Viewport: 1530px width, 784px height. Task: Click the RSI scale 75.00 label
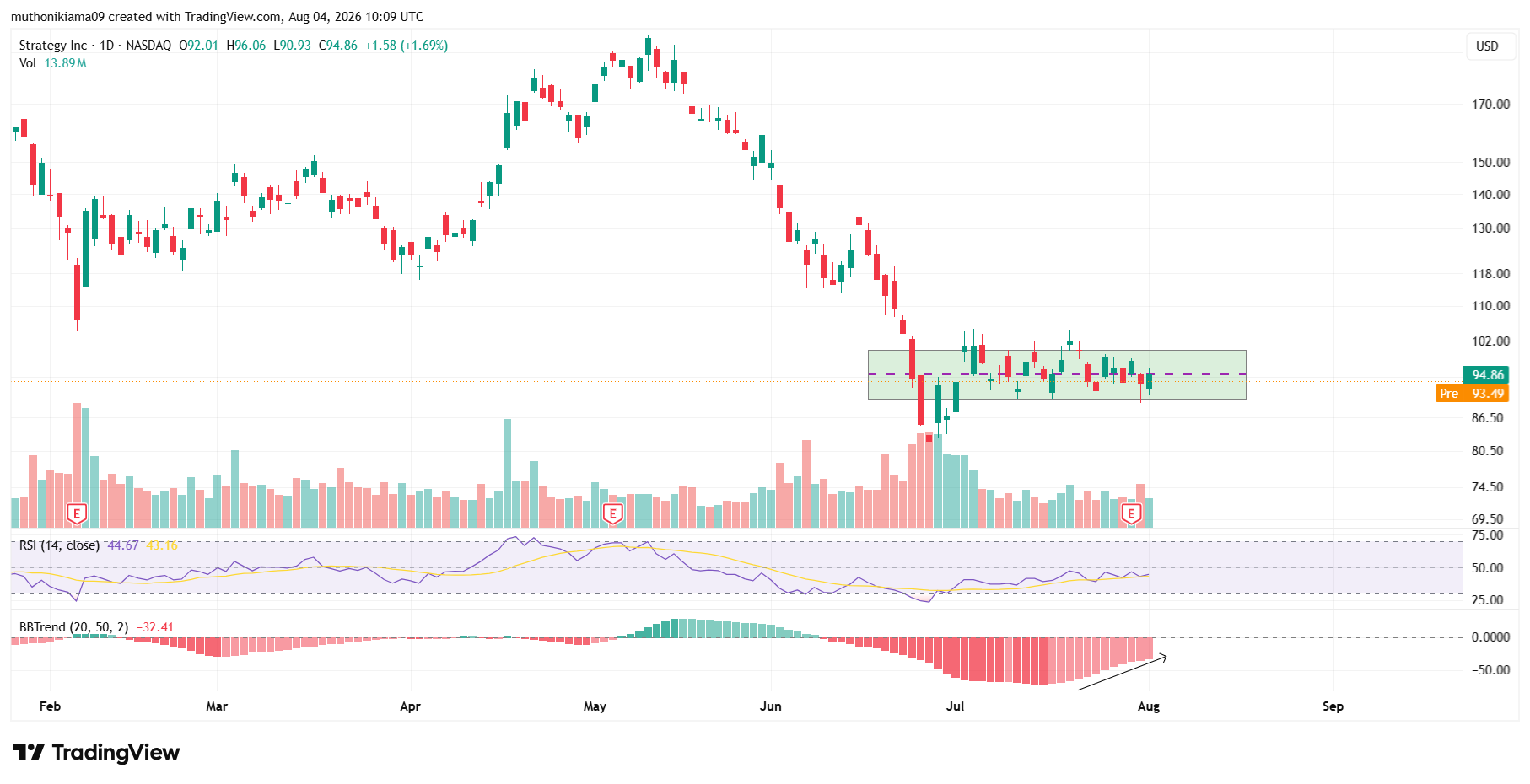click(1487, 535)
